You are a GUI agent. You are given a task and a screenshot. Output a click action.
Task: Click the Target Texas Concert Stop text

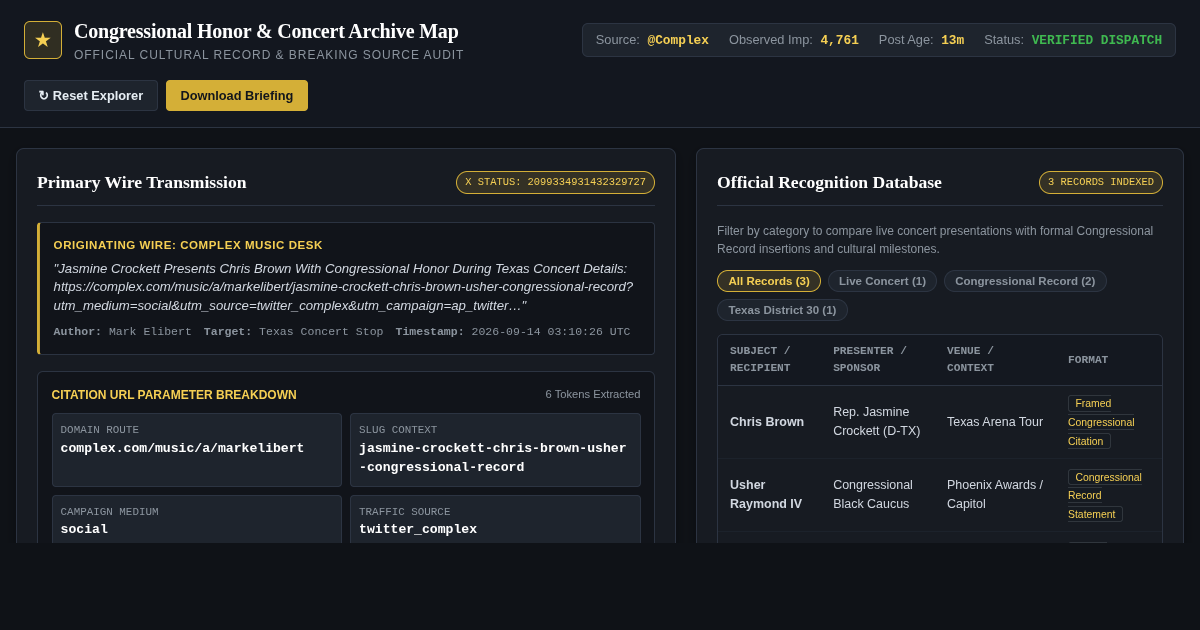pos(293,332)
